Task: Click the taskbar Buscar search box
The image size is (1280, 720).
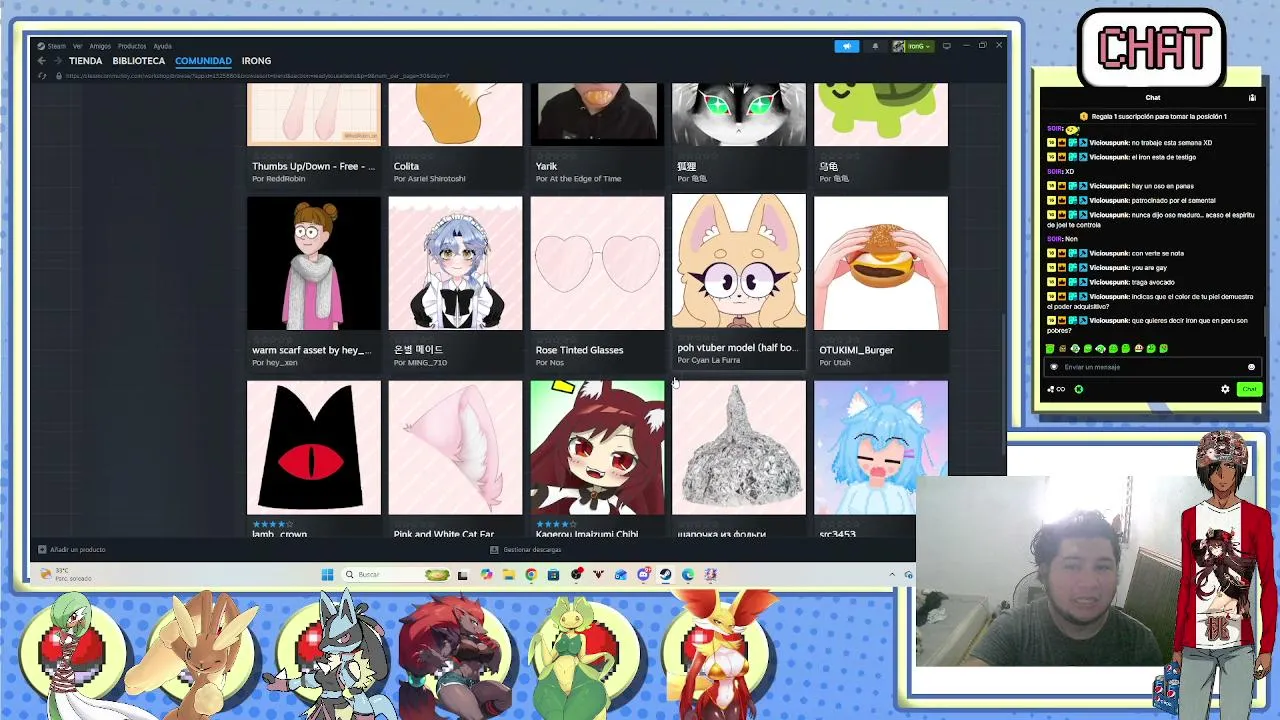Action: pos(397,574)
